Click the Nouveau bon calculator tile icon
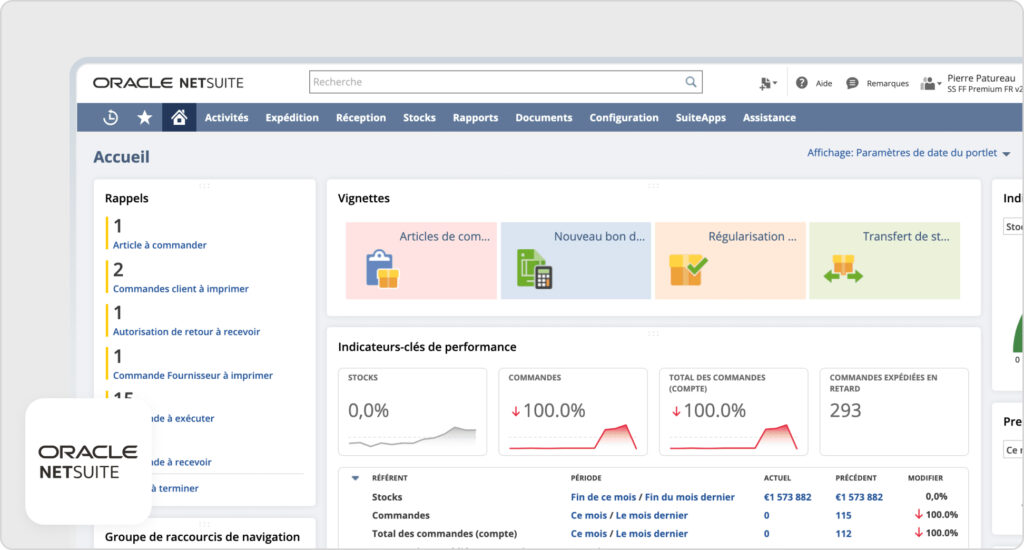The height and width of the screenshot is (550, 1024). (535, 269)
